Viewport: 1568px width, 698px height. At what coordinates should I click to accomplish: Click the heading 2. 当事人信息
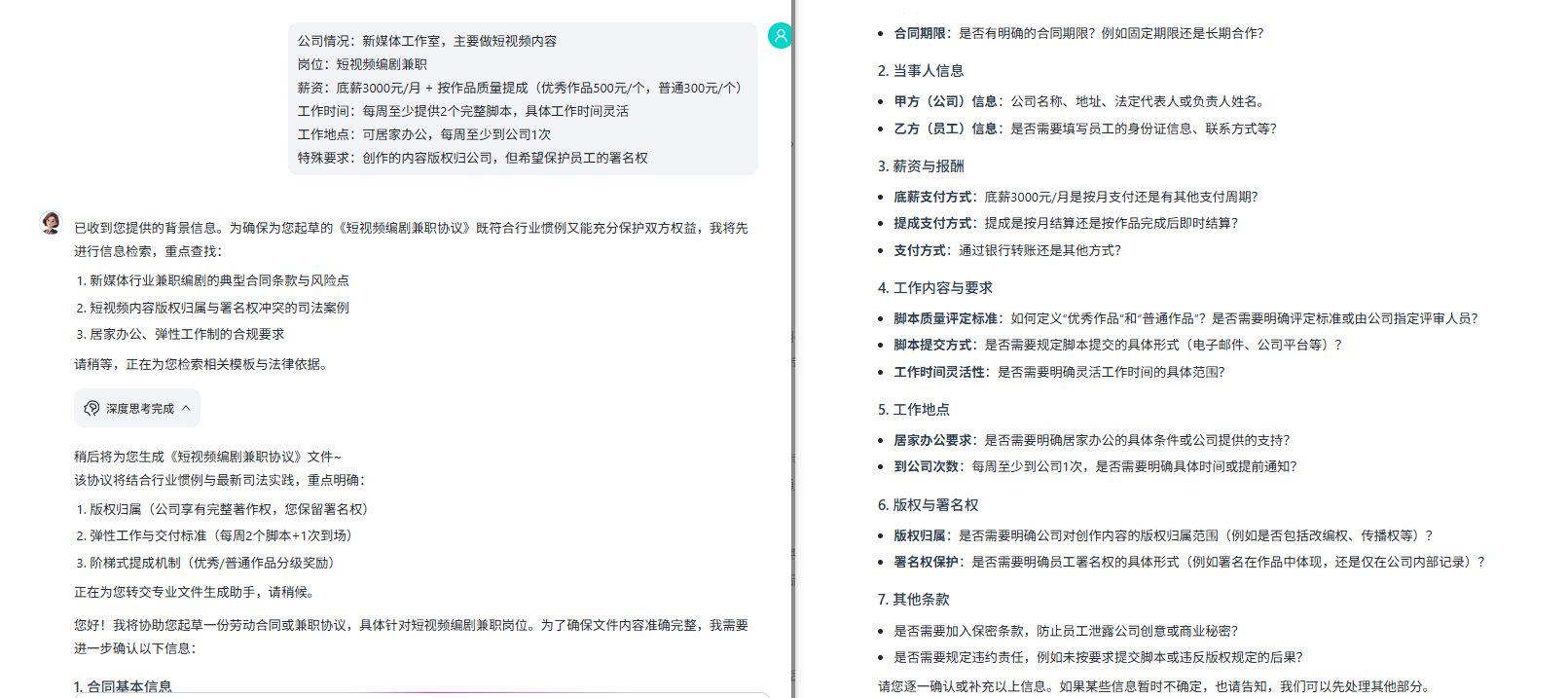click(920, 70)
